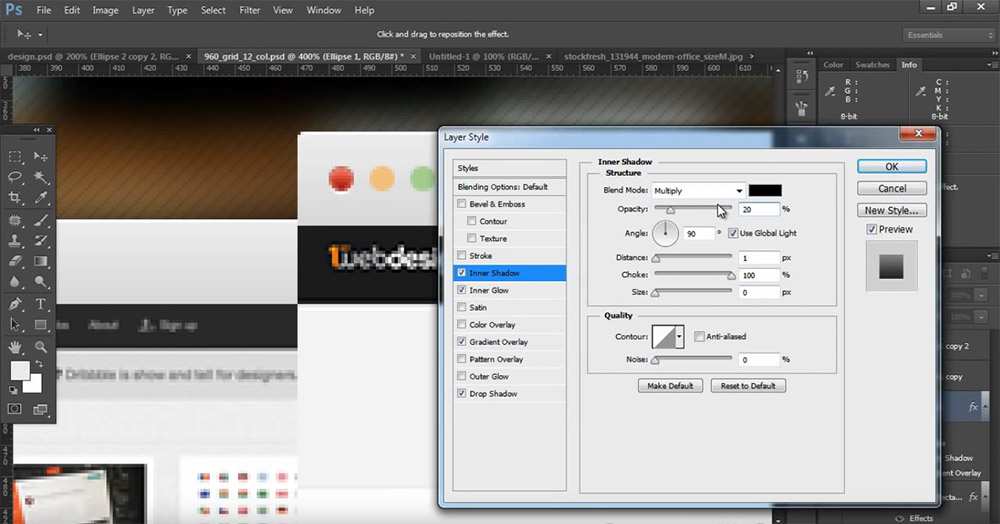Viewport: 1000px width, 524px height.
Task: Click the black inner shadow color swatch
Action: [x=765, y=190]
